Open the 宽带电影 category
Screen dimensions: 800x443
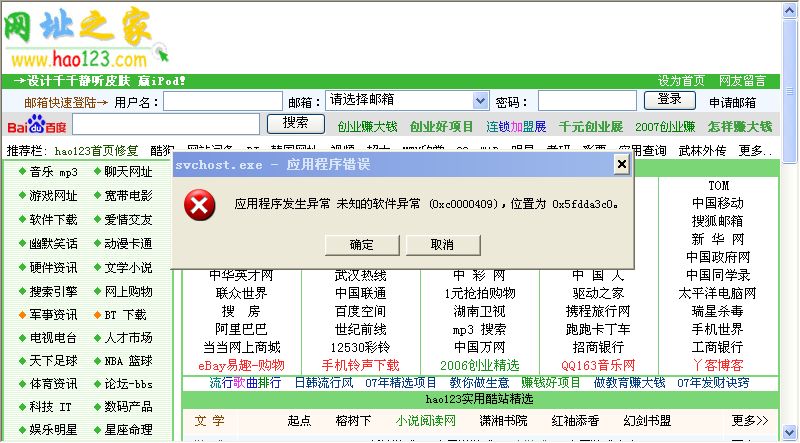129,195
